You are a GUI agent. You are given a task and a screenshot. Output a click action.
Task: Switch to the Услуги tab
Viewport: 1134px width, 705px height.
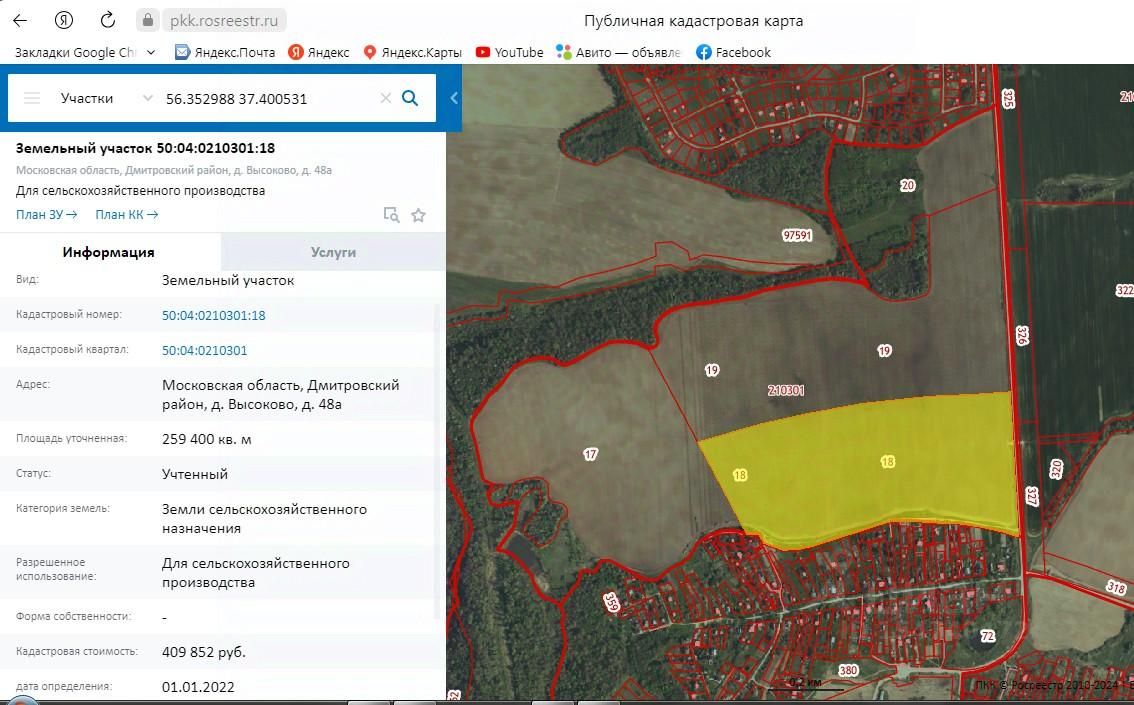[333, 252]
